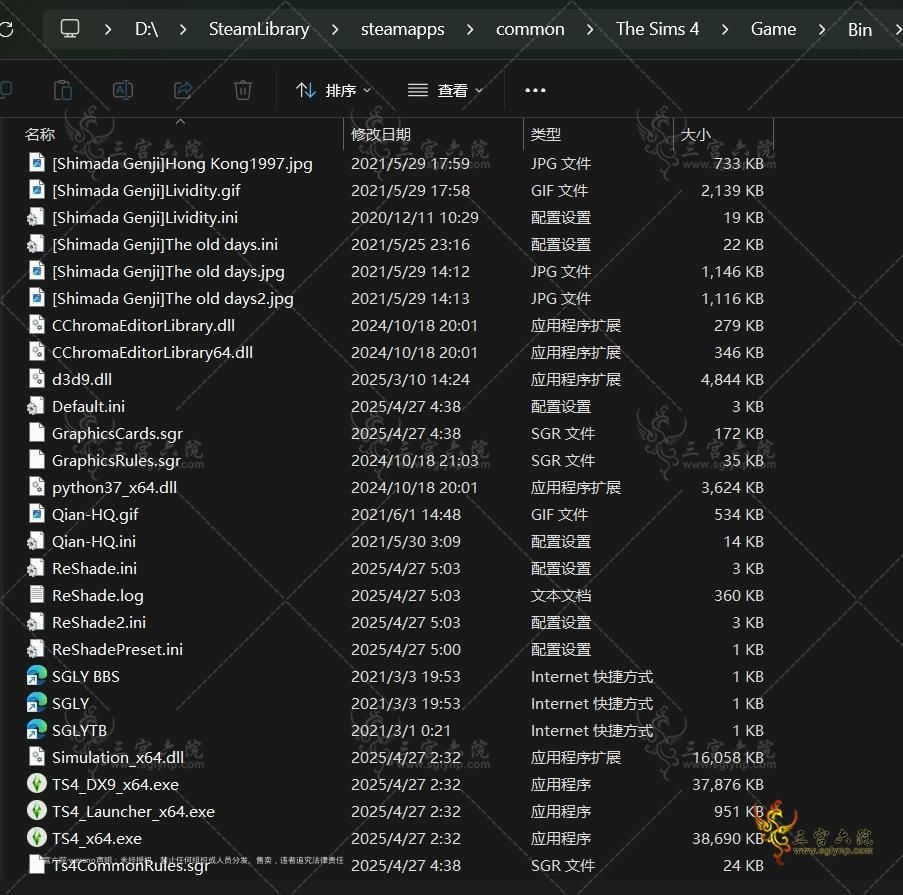The height and width of the screenshot is (895, 903).
Task: Navigate to The Sims 4 breadcrumb
Action: point(657,29)
